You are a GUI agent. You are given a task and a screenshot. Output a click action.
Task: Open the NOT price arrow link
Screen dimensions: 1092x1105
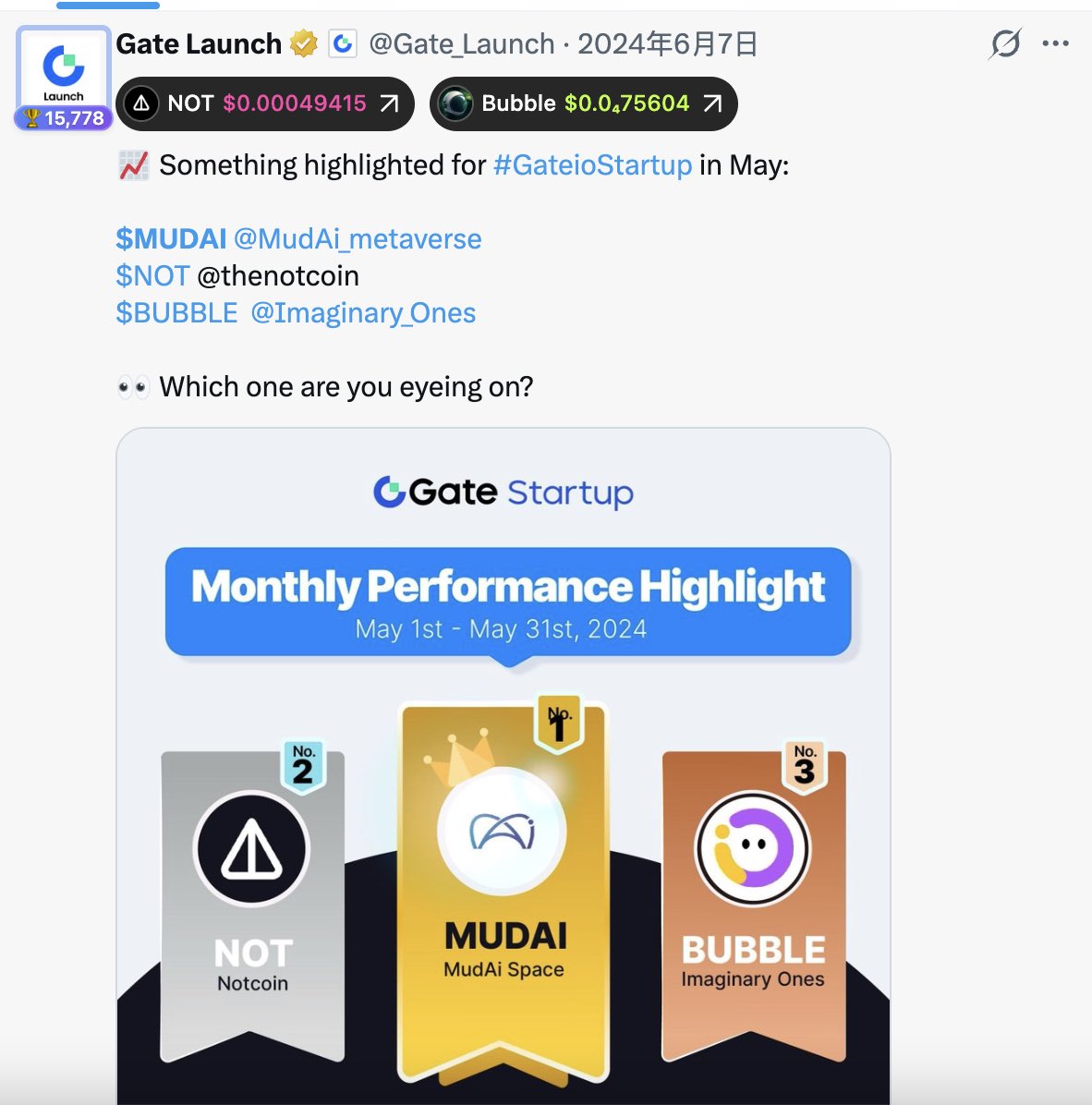point(390,103)
